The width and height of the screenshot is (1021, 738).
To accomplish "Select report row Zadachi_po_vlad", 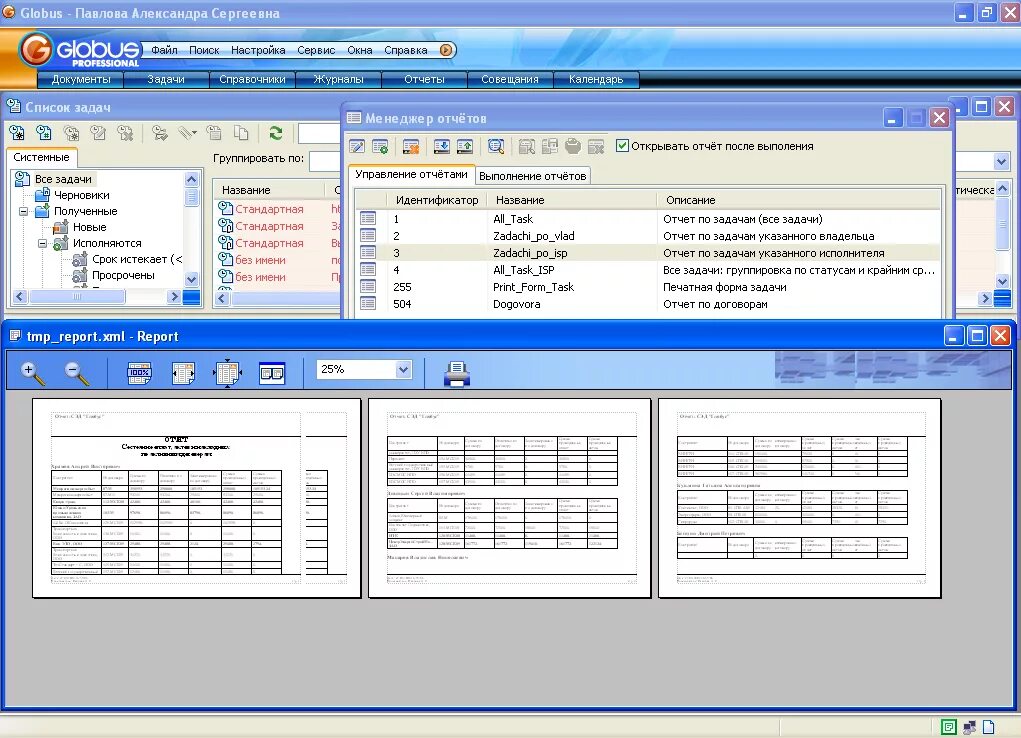I will coord(648,236).
